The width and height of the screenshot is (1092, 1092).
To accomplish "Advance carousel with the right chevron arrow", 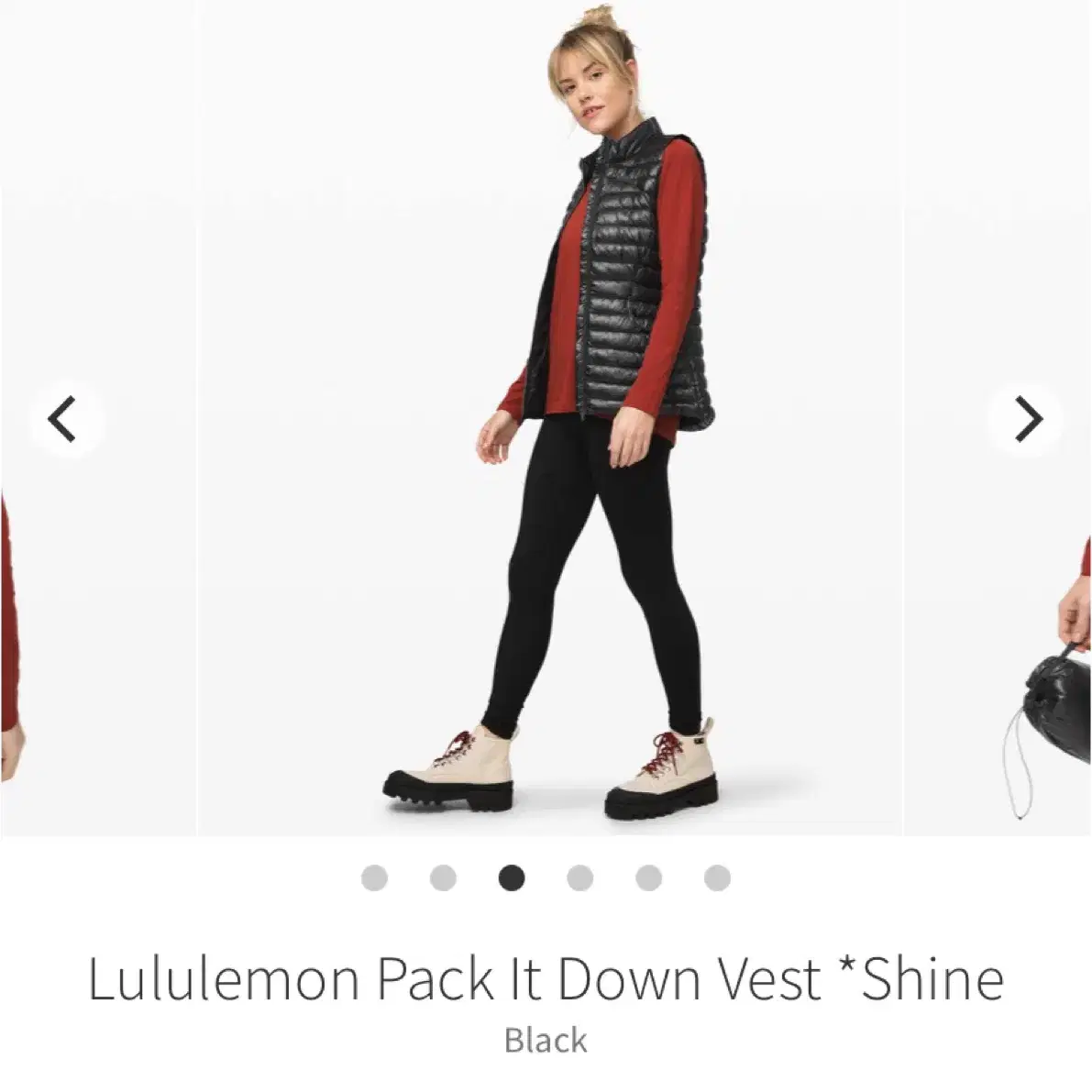I will pos(1028,419).
